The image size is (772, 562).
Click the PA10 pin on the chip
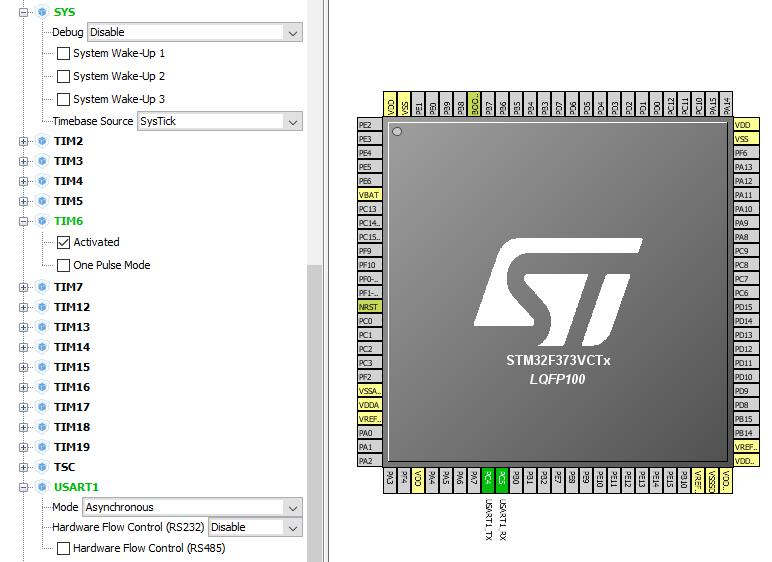[x=746, y=209]
